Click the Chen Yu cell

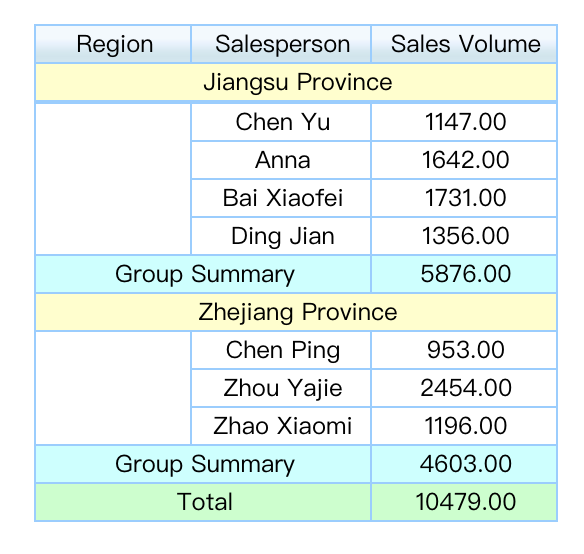click(281, 122)
